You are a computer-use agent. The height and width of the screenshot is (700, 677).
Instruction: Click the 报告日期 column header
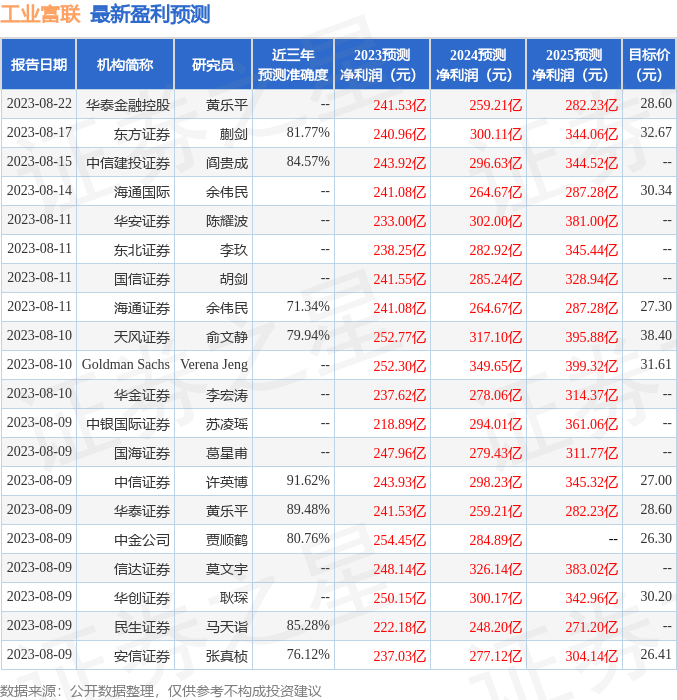[39, 65]
